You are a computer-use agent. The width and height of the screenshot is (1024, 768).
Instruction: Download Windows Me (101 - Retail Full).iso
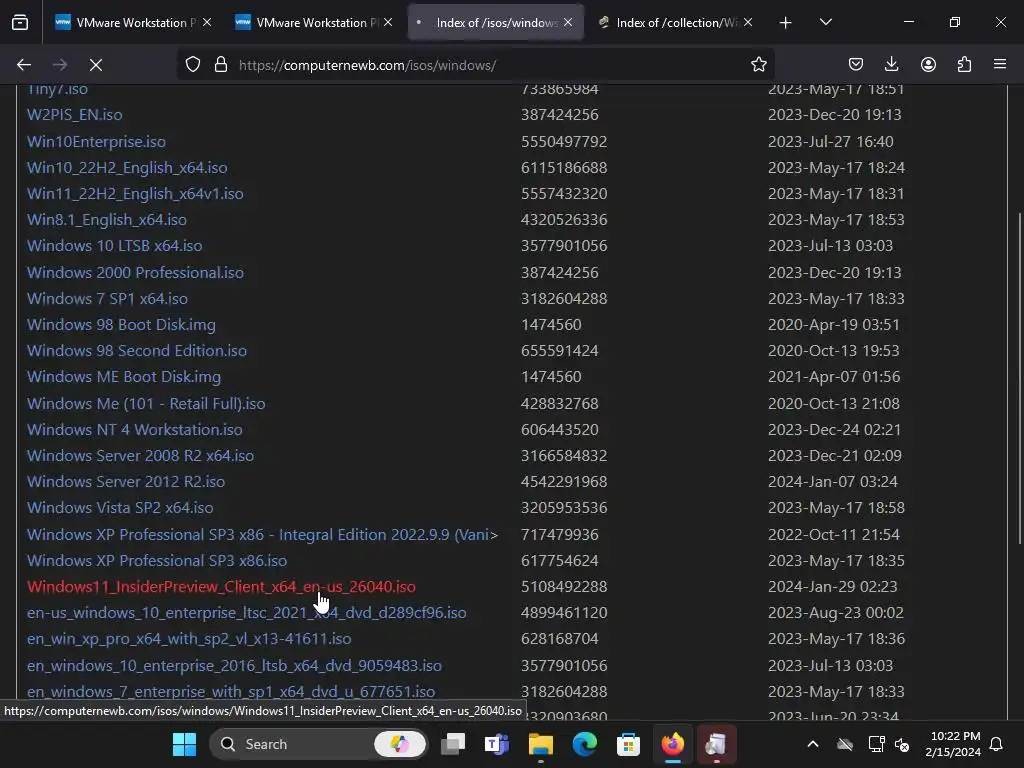tap(146, 404)
